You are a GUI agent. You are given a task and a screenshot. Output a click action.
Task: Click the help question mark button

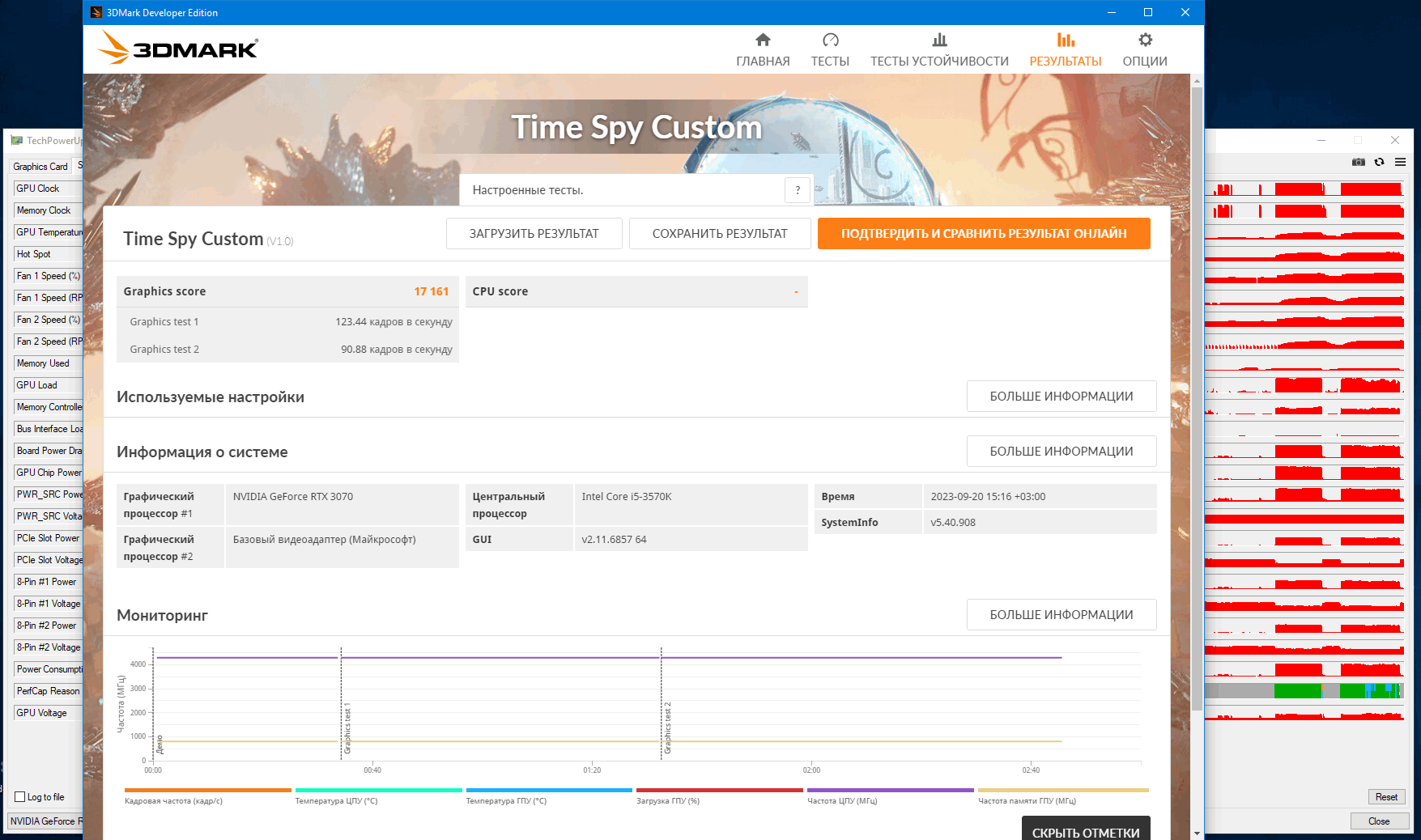click(x=798, y=190)
